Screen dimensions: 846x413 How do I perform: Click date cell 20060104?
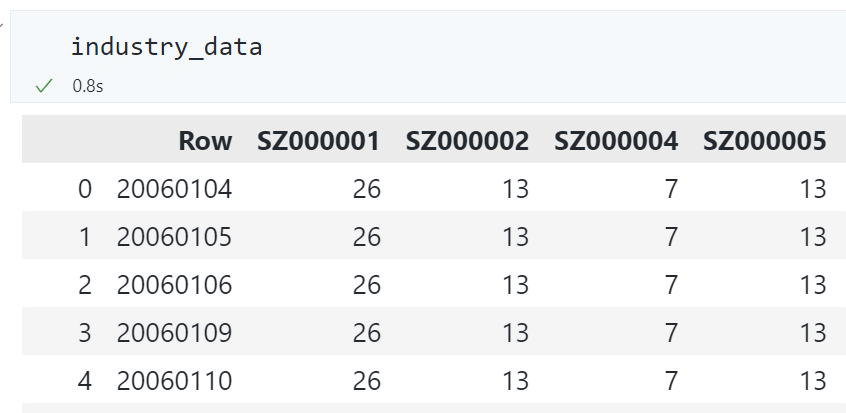pyautogui.click(x=174, y=189)
